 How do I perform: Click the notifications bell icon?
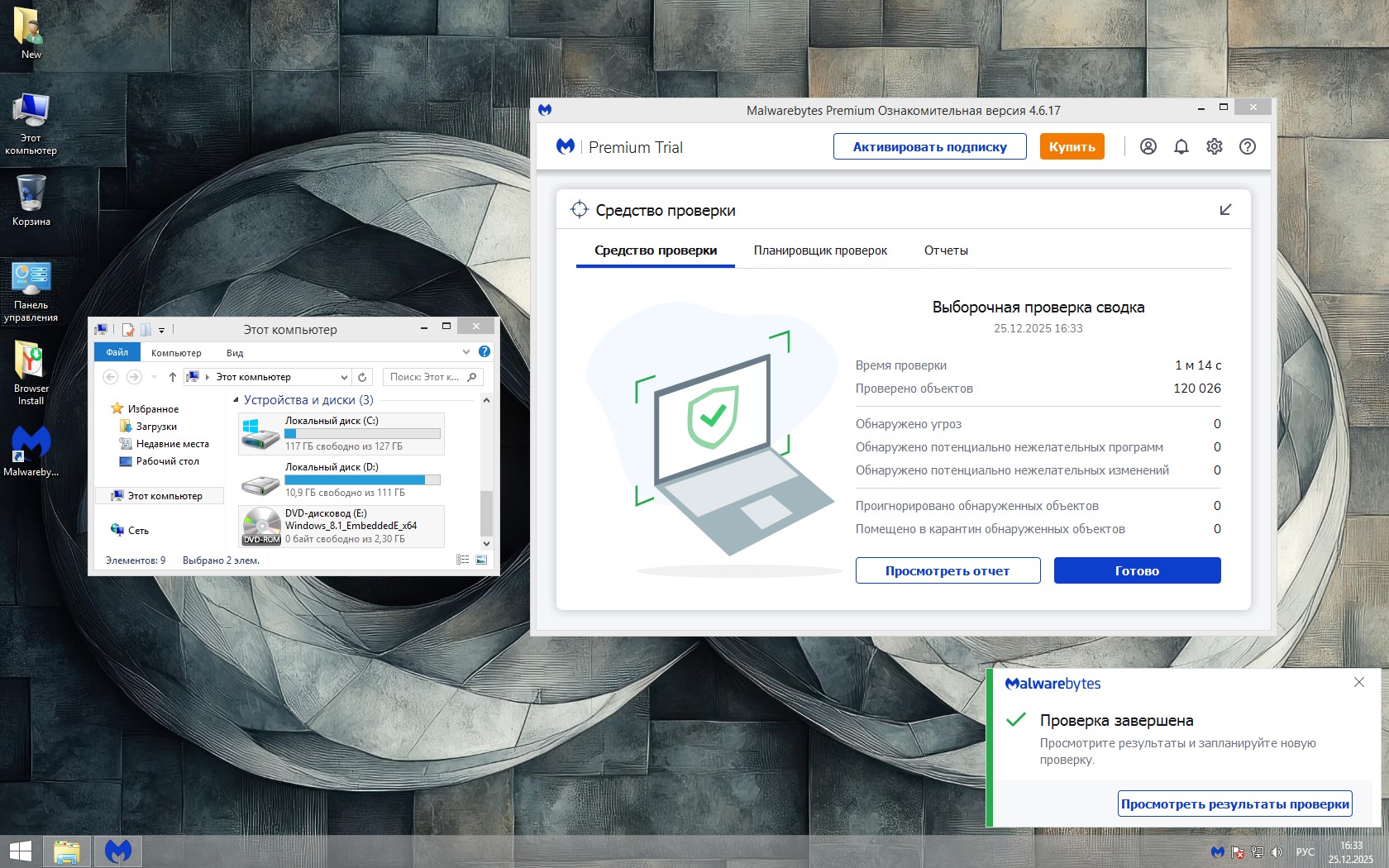click(1181, 146)
